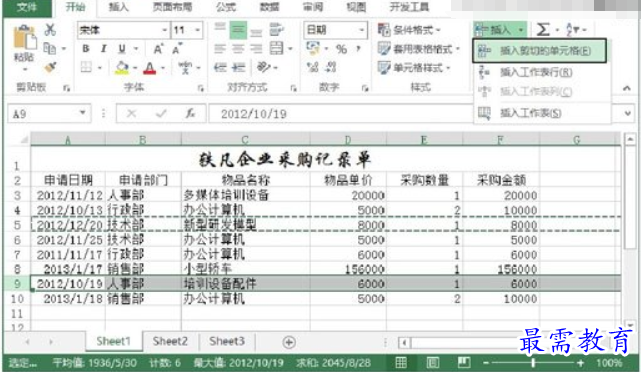This screenshot has width=641, height=372.
Task: Choose 插入剪切的单元格 menu item
Action: [540, 51]
